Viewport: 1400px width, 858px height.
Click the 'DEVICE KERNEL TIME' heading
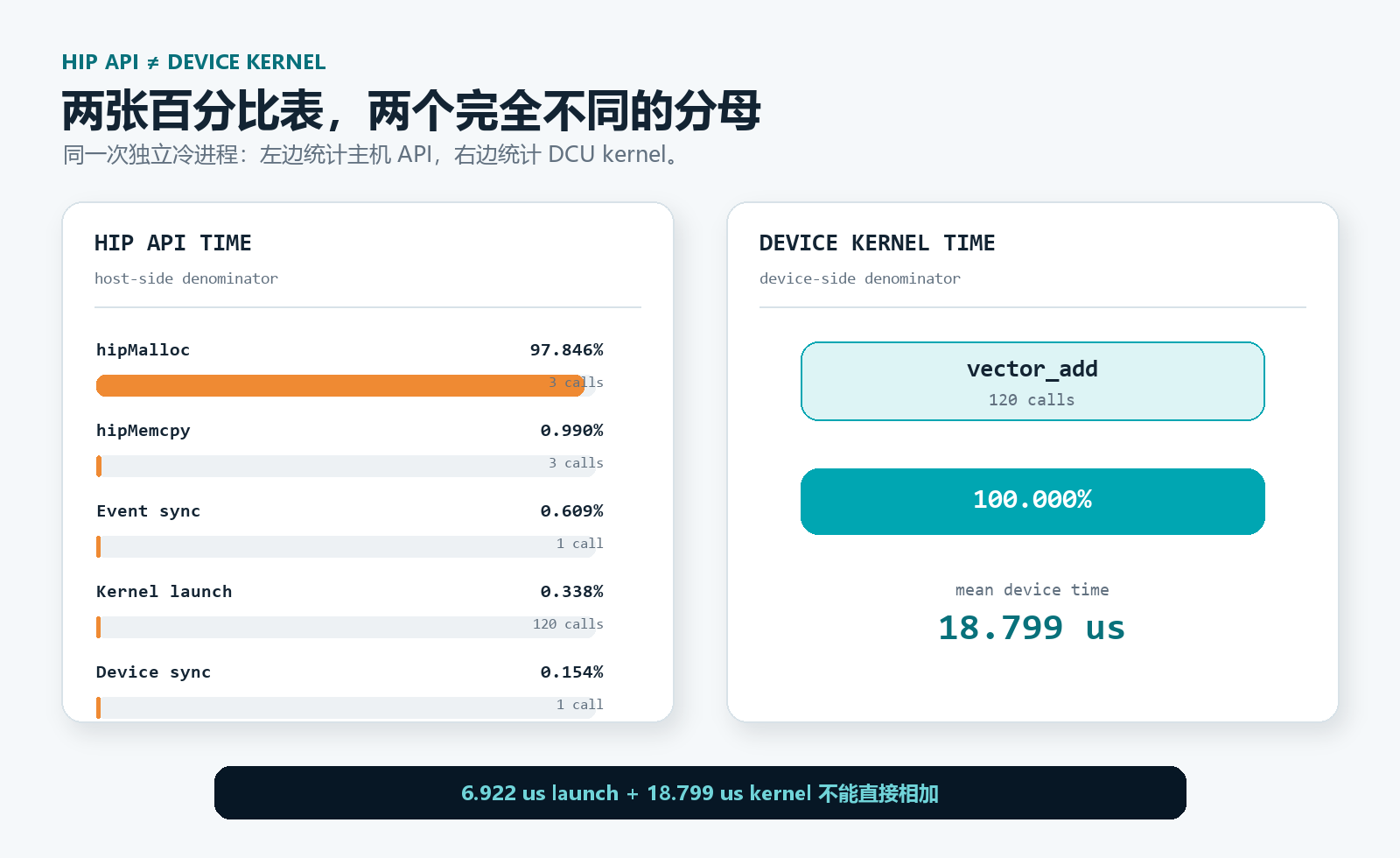877,243
